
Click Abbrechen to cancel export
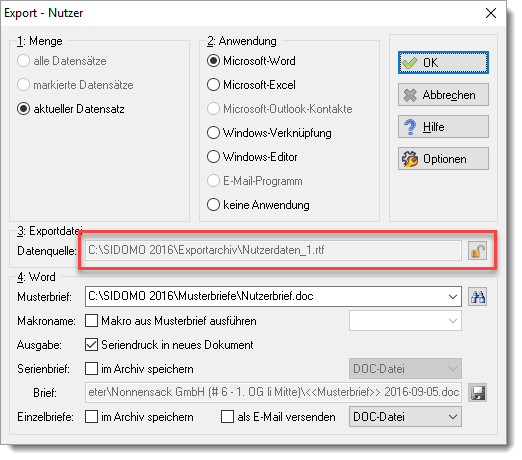pos(443,95)
